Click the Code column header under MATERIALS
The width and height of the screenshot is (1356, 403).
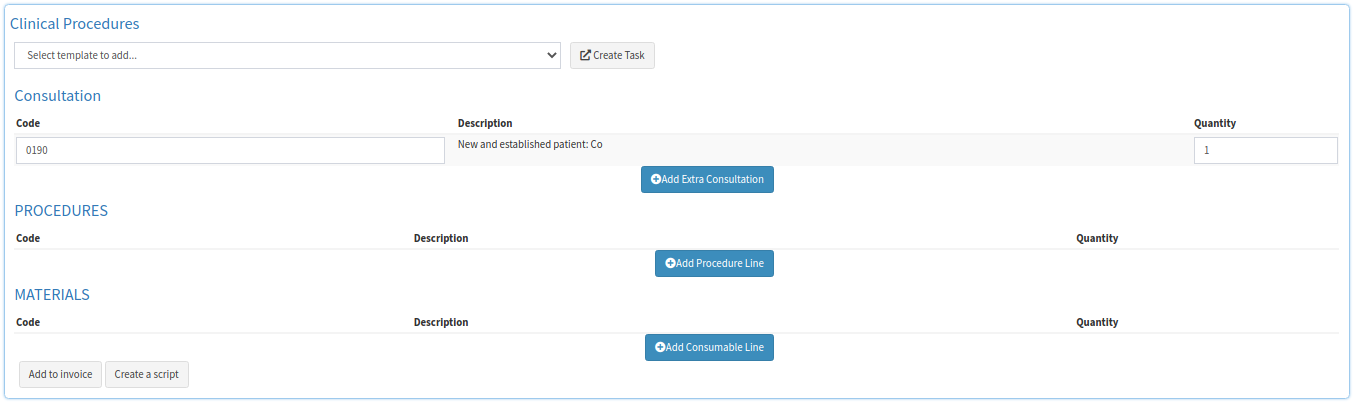28,323
